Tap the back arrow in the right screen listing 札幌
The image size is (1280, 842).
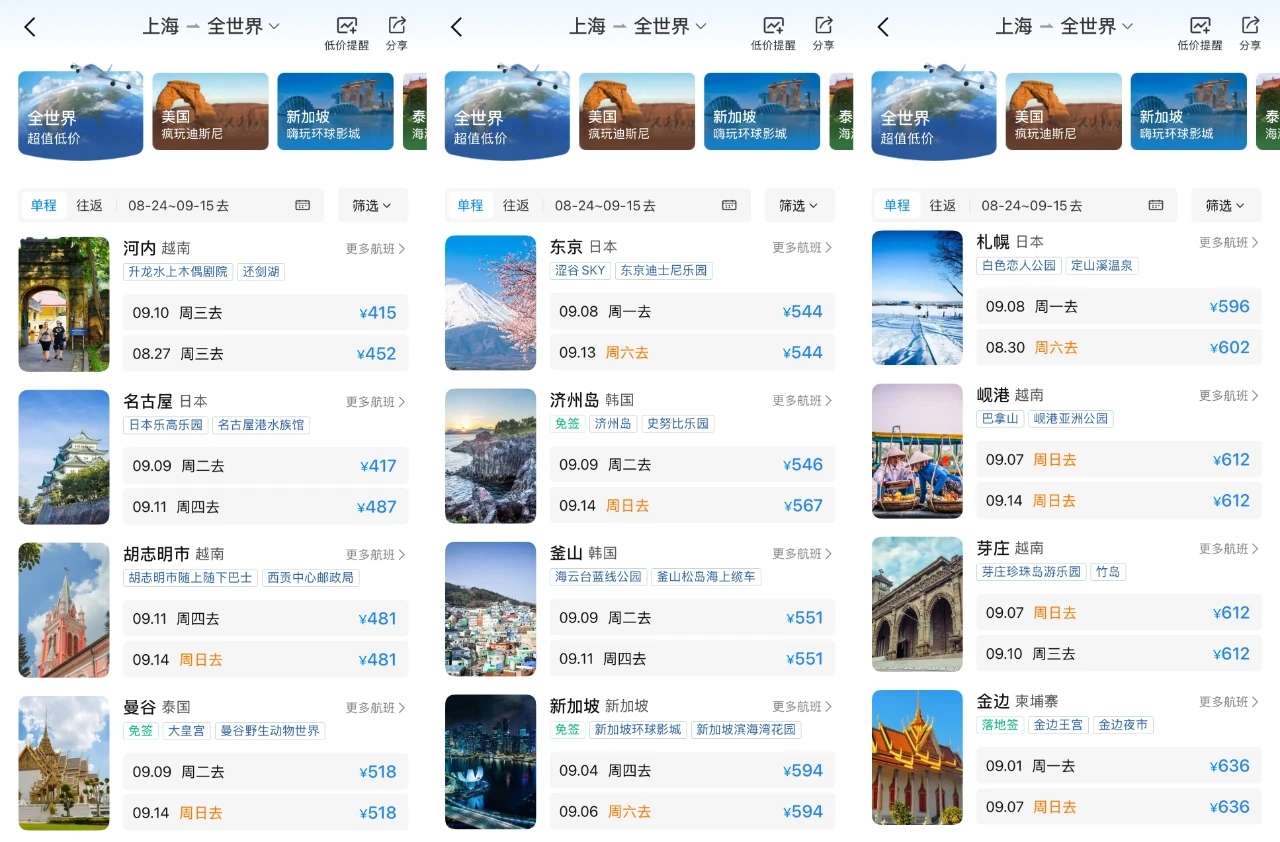coord(883,27)
